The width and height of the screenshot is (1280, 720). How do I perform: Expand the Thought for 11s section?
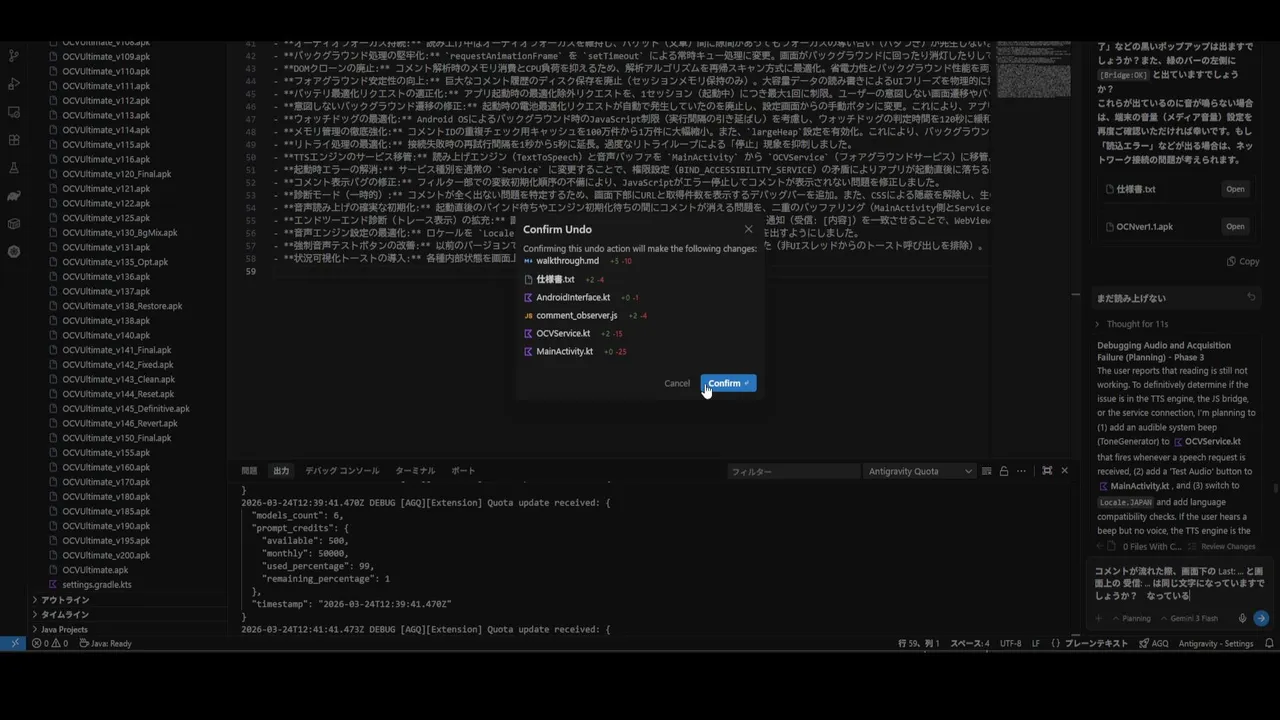click(x=1131, y=324)
